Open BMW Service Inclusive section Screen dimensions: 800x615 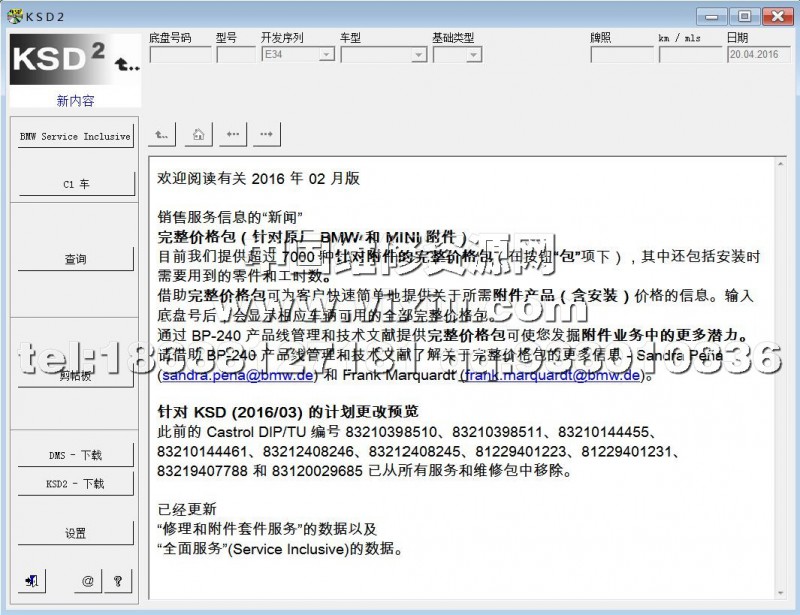(x=76, y=136)
